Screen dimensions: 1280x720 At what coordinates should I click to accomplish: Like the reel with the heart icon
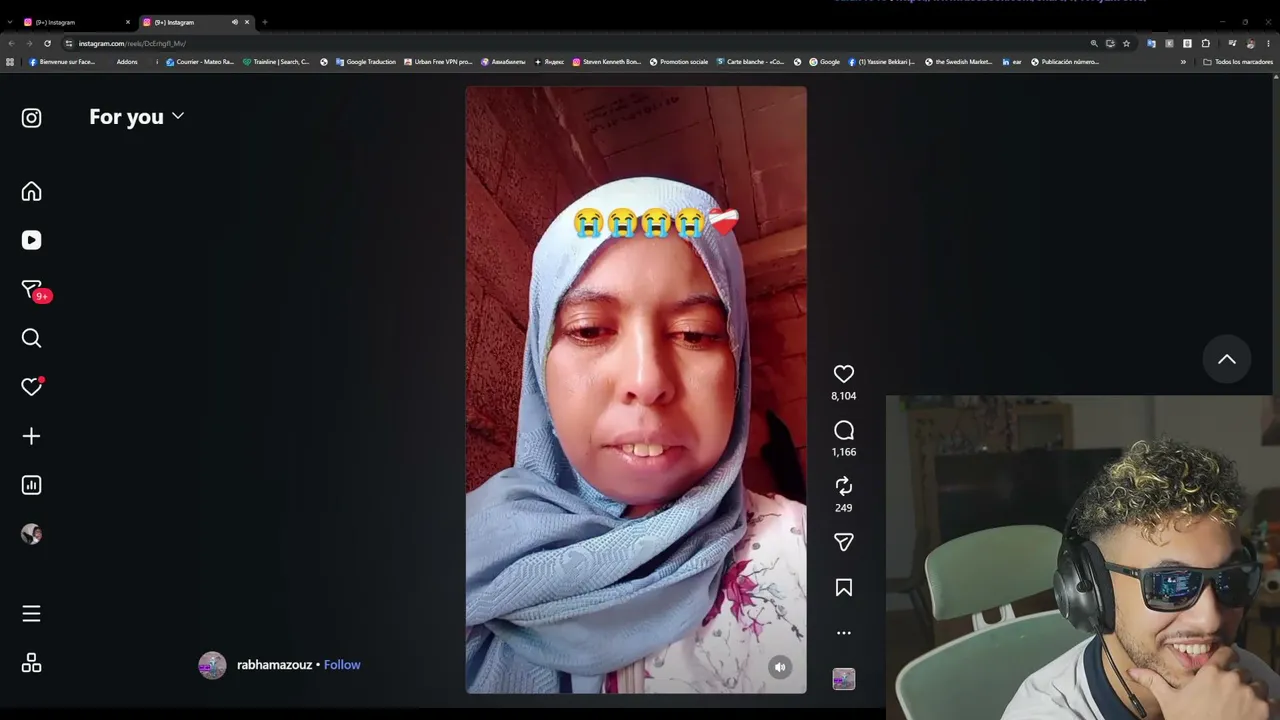[x=844, y=374]
